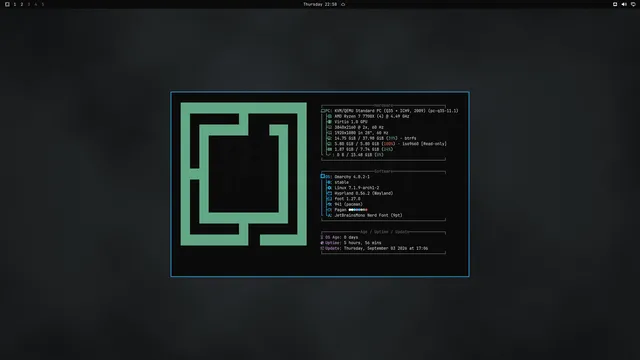Click the rightmost tray icon after speaker

click(633, 4)
